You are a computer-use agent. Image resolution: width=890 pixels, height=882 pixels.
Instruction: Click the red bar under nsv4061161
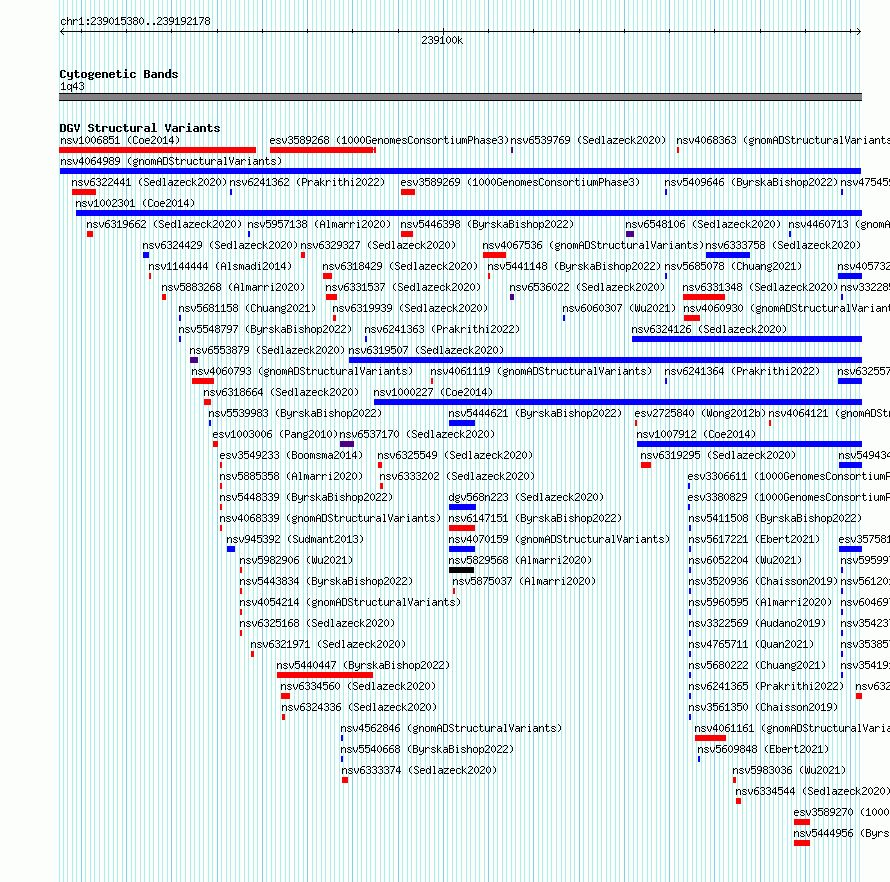click(710, 738)
